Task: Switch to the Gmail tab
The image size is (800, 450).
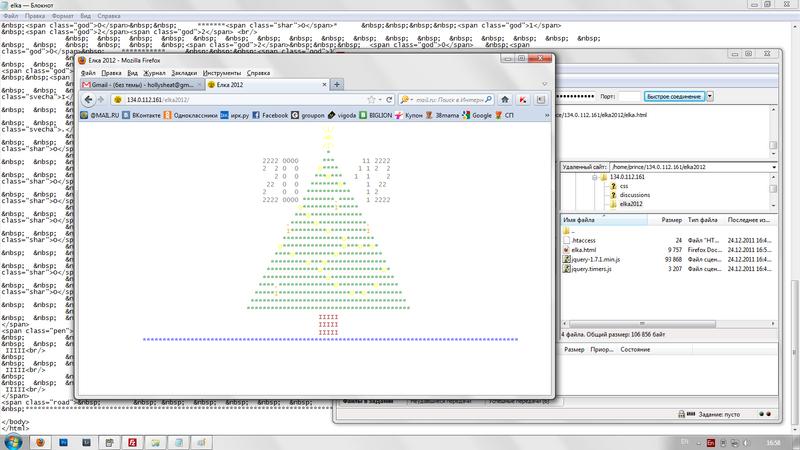Action: tap(142, 85)
